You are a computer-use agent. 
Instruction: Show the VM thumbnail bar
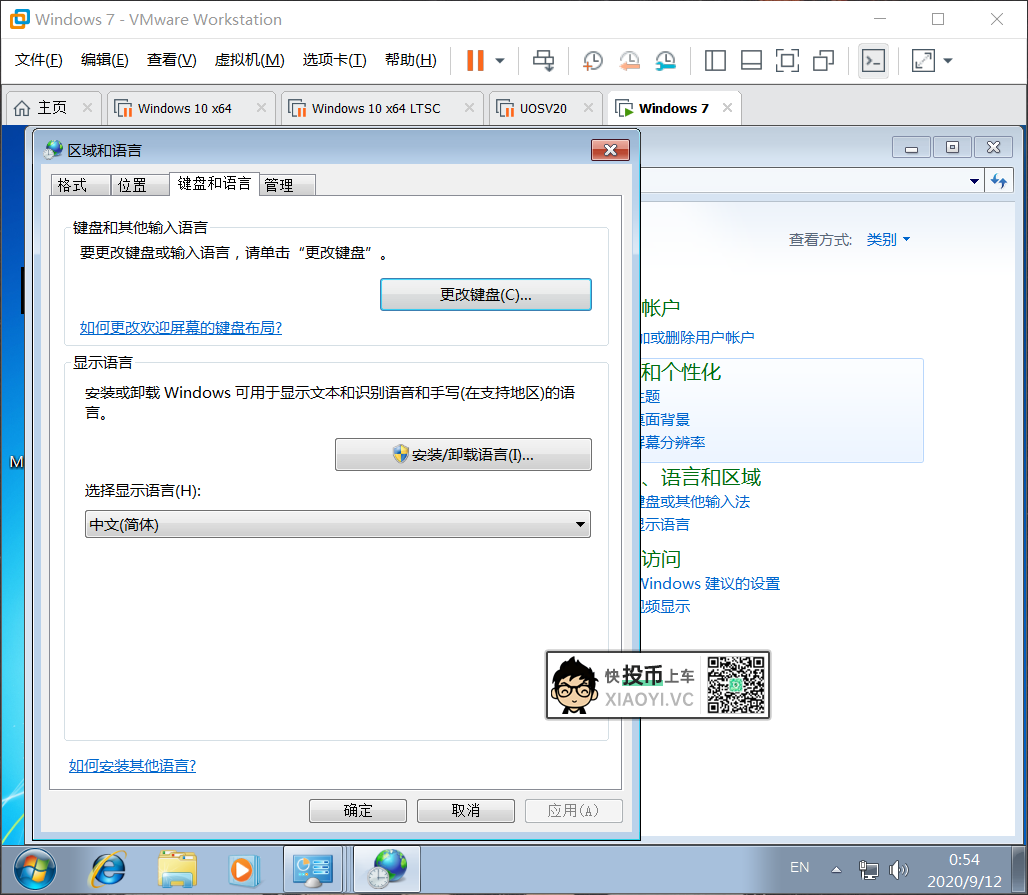coord(751,61)
